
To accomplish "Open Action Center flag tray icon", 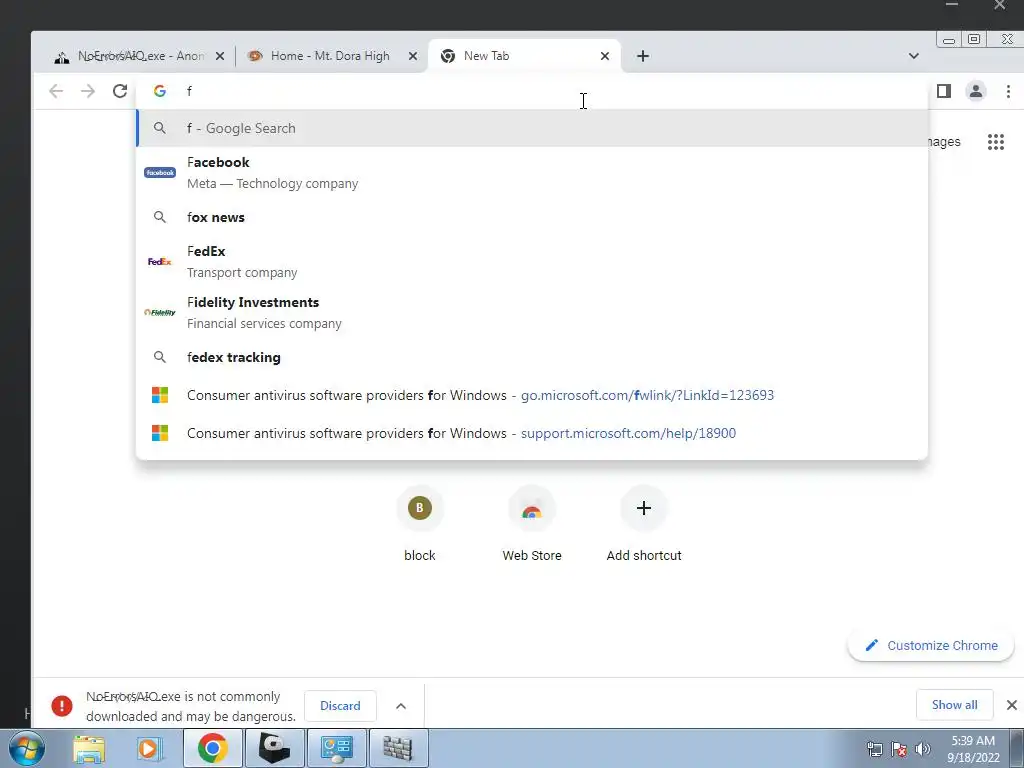I will [x=899, y=749].
